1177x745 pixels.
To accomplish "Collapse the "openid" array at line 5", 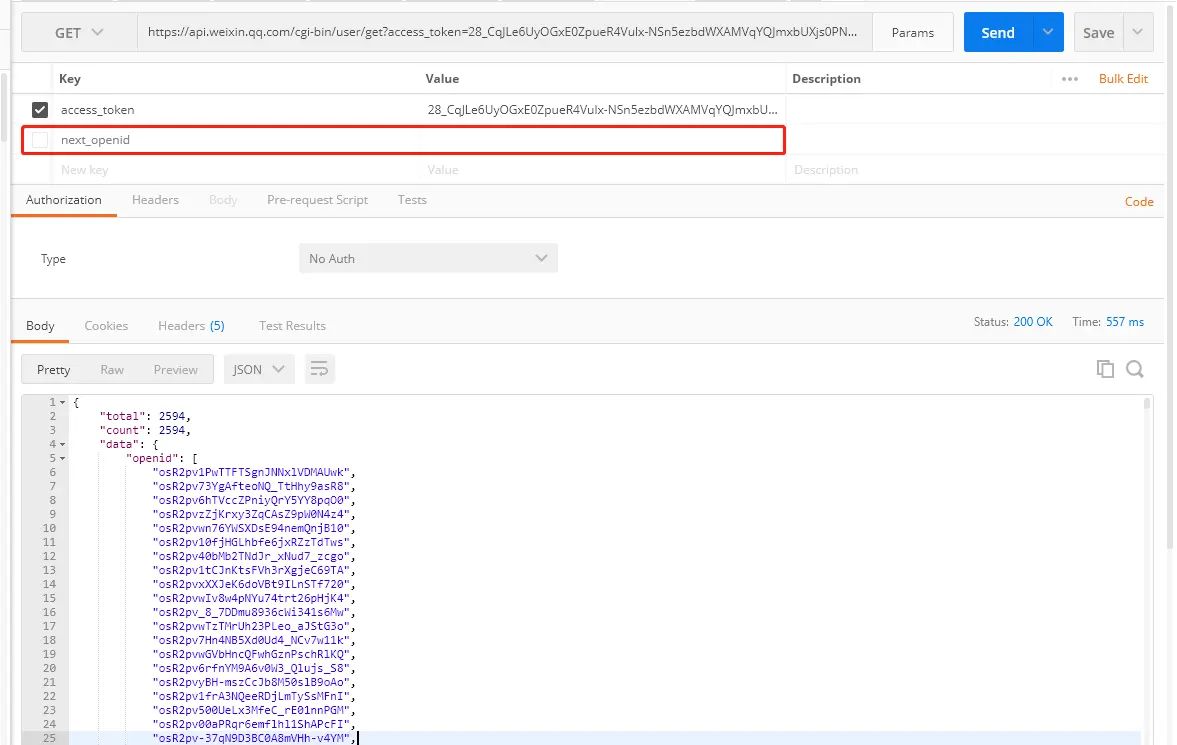I will click(62, 458).
